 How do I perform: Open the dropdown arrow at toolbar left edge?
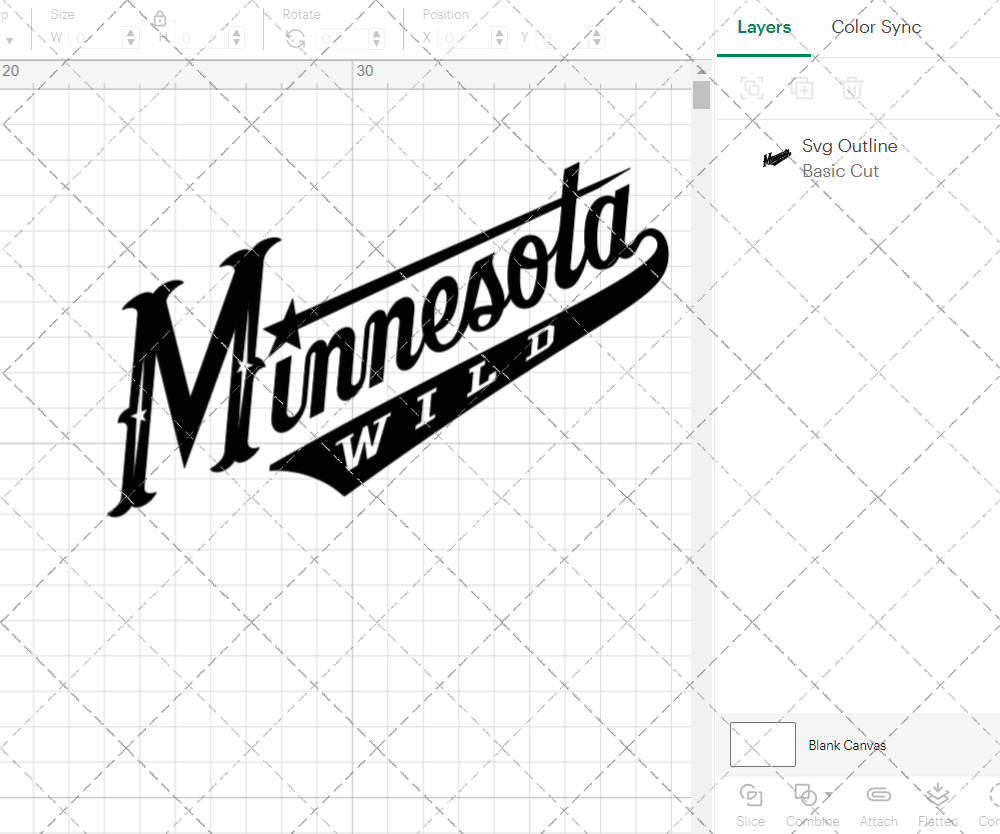[9, 40]
